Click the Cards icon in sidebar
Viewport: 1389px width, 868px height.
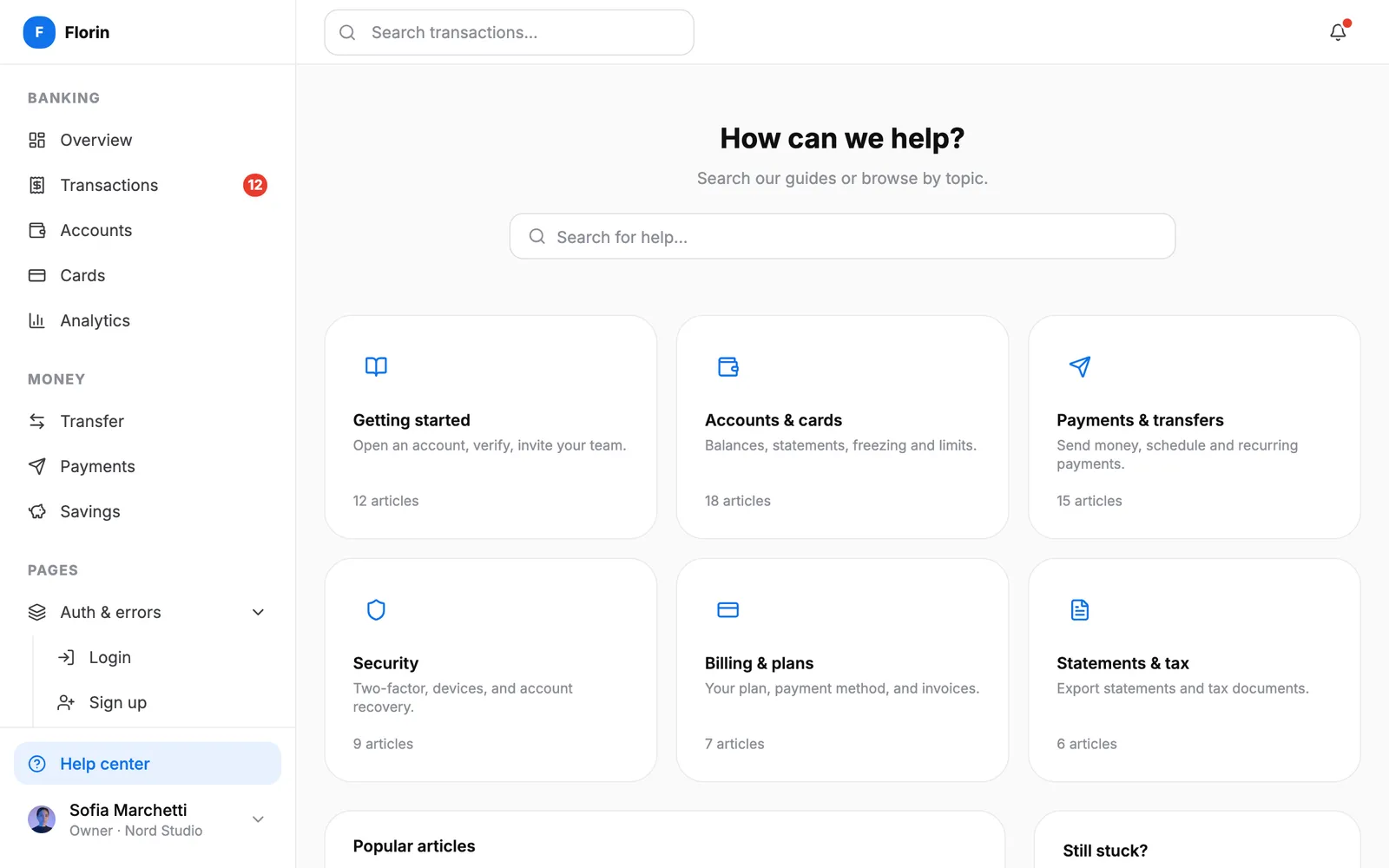(37, 275)
